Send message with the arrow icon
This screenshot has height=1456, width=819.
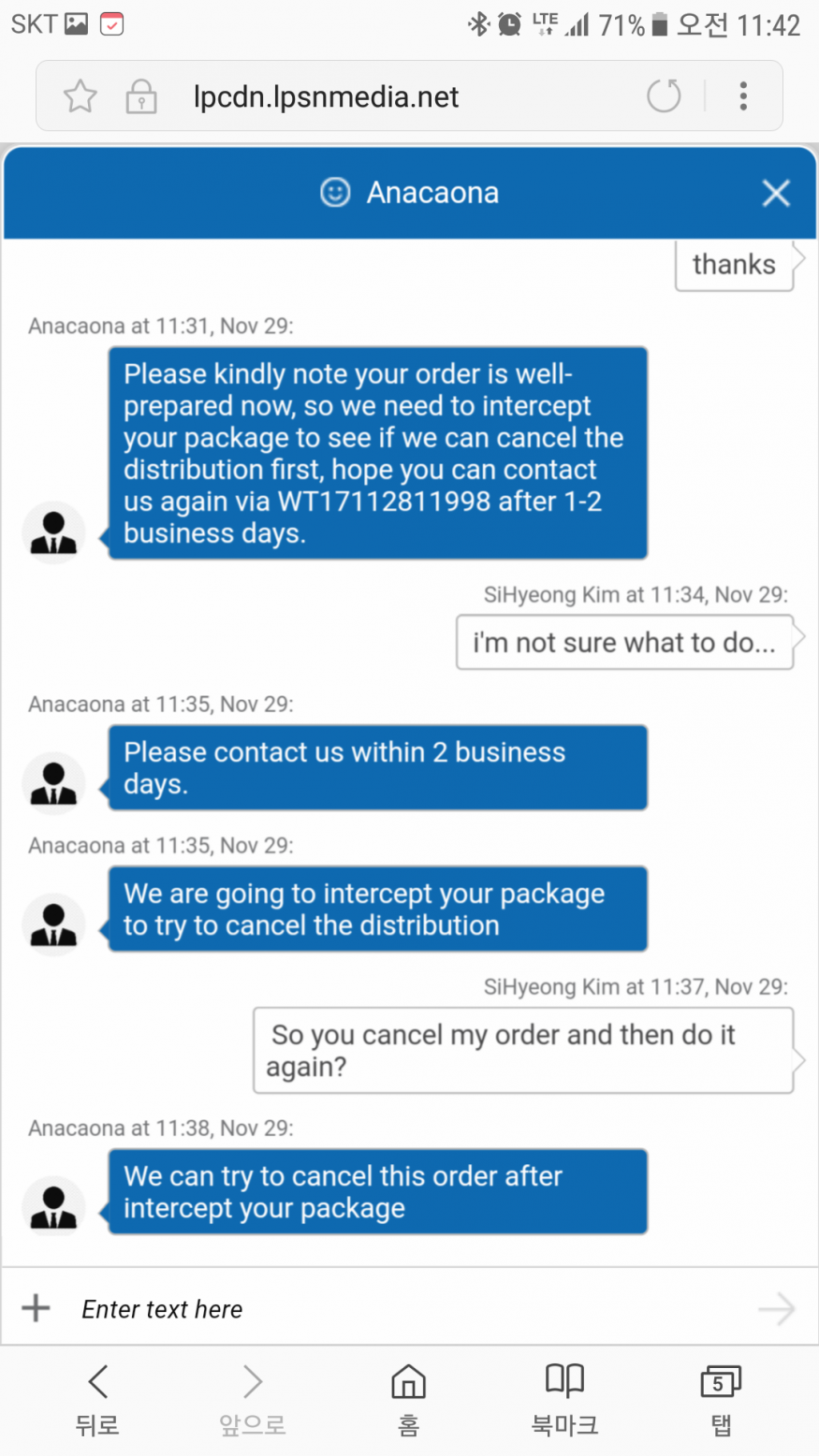[x=776, y=1309]
